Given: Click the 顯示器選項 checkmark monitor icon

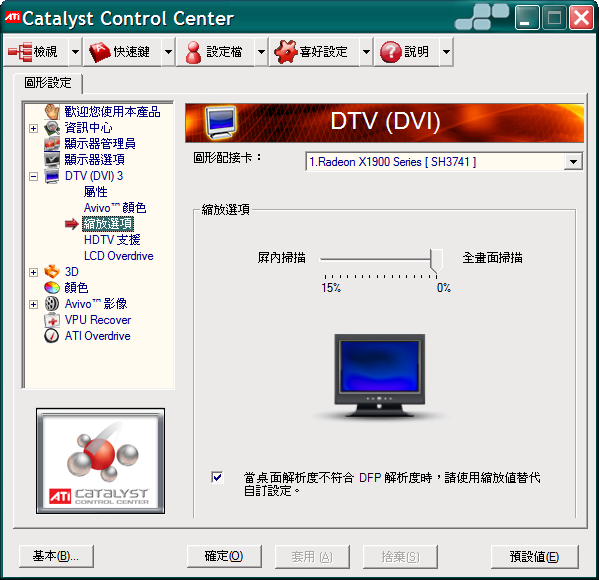Looking at the screenshot, I should point(52,159).
